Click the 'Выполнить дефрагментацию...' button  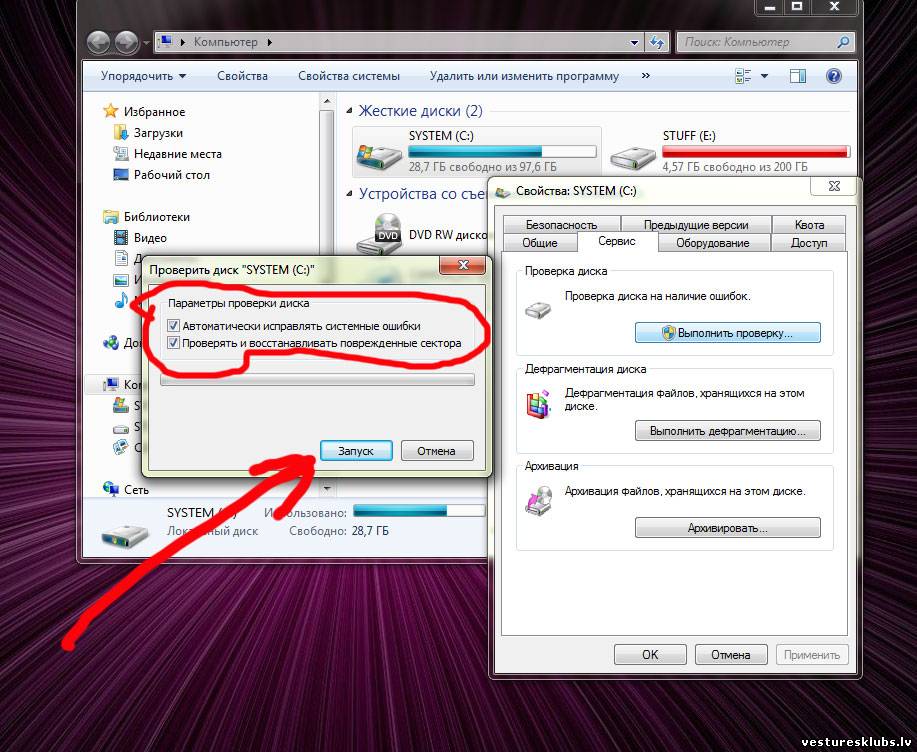click(x=727, y=431)
